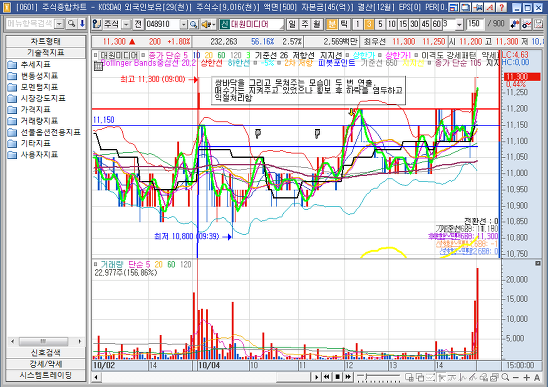
Task: Click the 전 button beside stock code
Action: click(x=138, y=24)
